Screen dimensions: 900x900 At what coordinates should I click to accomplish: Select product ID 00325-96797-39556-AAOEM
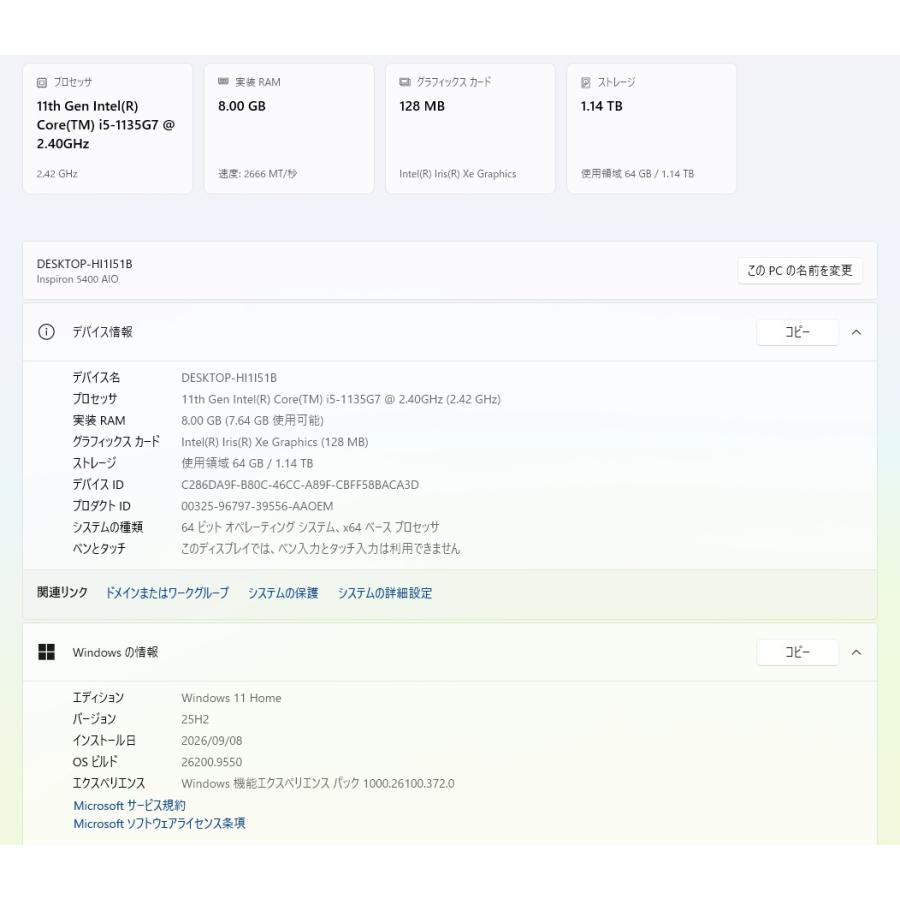tap(257, 506)
